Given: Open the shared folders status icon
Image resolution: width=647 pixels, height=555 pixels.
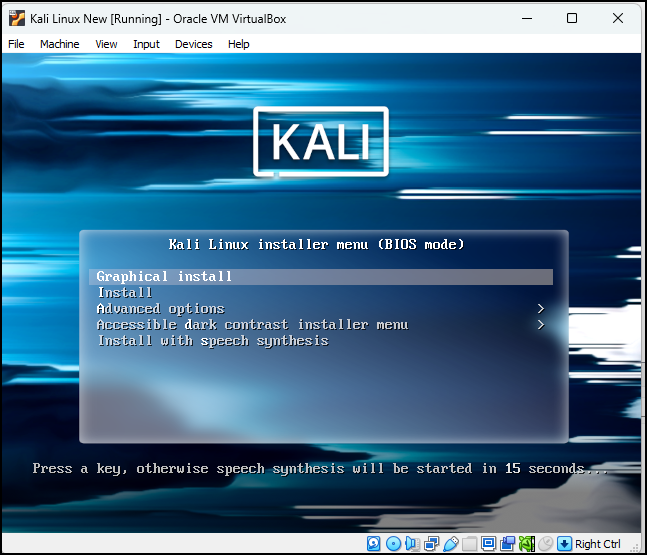Looking at the screenshot, I should pos(470,543).
